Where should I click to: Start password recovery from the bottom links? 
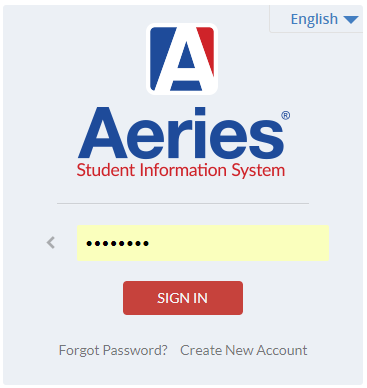coord(113,351)
